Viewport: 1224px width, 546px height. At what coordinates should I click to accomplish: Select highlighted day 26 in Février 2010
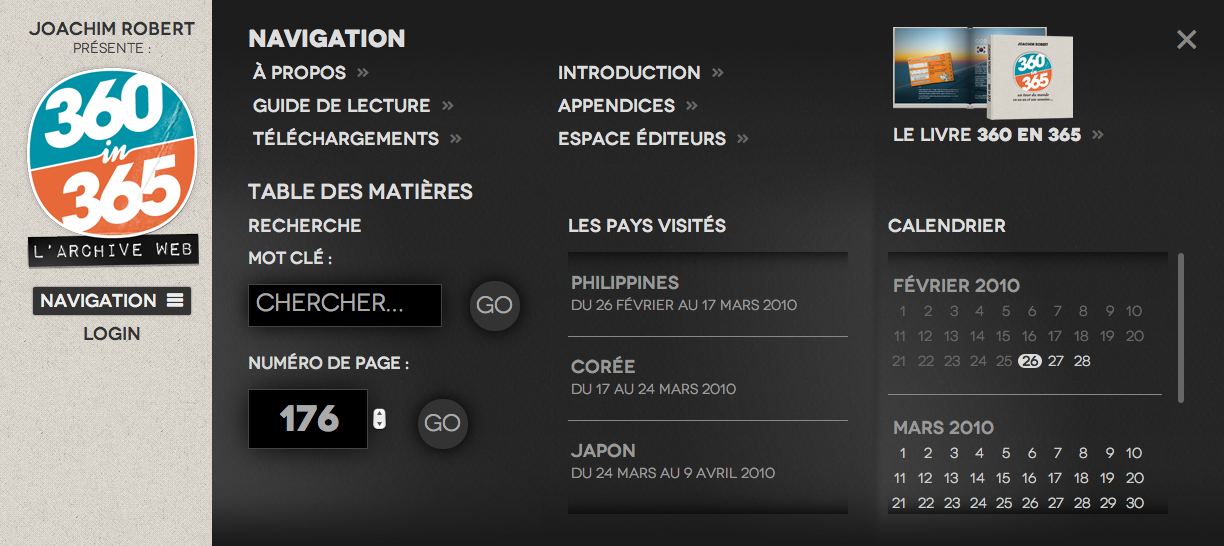pos(1029,361)
